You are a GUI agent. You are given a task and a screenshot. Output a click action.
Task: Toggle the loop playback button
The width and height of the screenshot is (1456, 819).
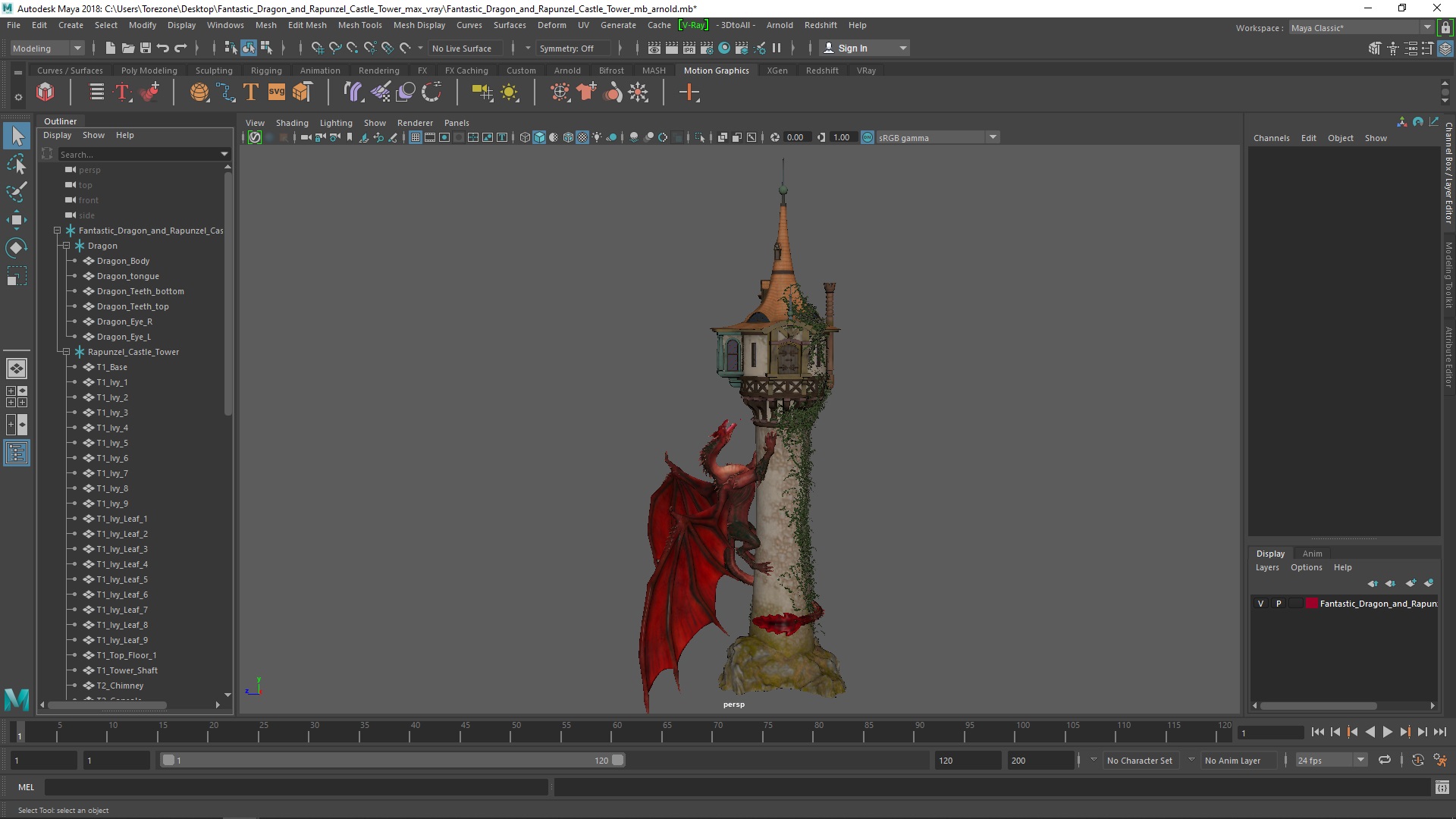click(1385, 760)
